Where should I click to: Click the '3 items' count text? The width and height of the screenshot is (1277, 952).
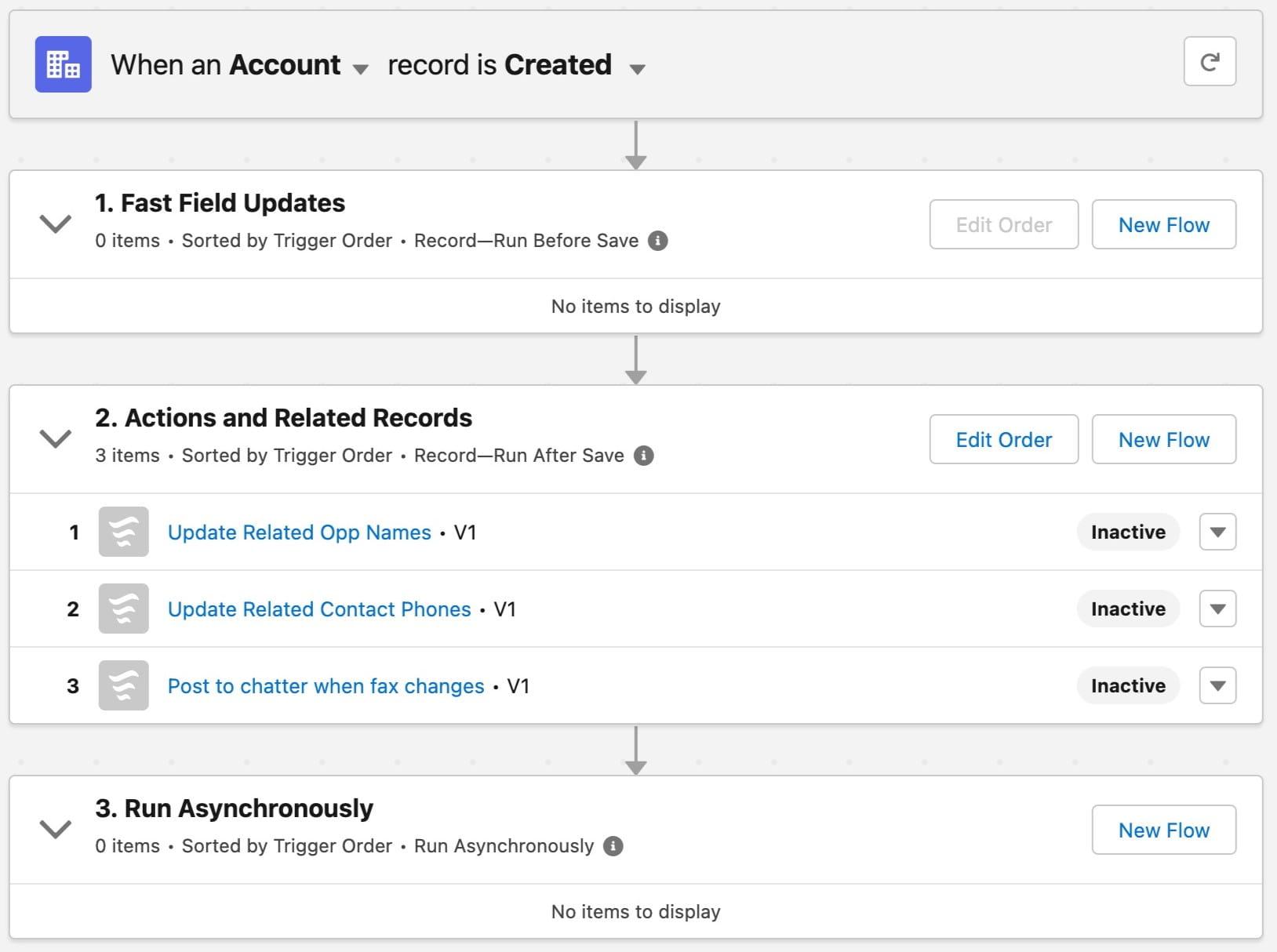pos(127,456)
